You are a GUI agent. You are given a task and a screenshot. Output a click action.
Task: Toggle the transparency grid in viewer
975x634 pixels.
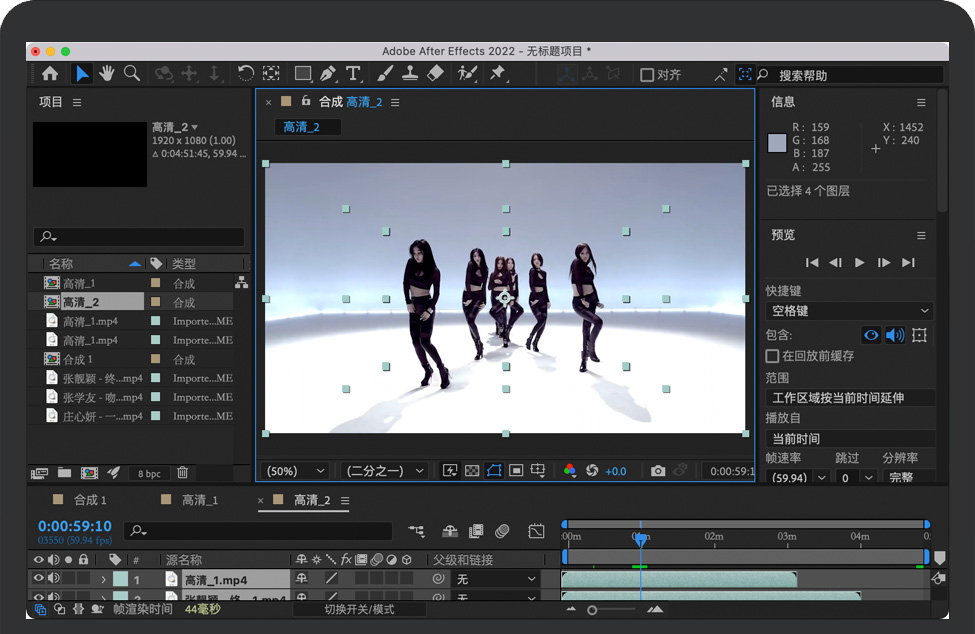click(x=472, y=471)
